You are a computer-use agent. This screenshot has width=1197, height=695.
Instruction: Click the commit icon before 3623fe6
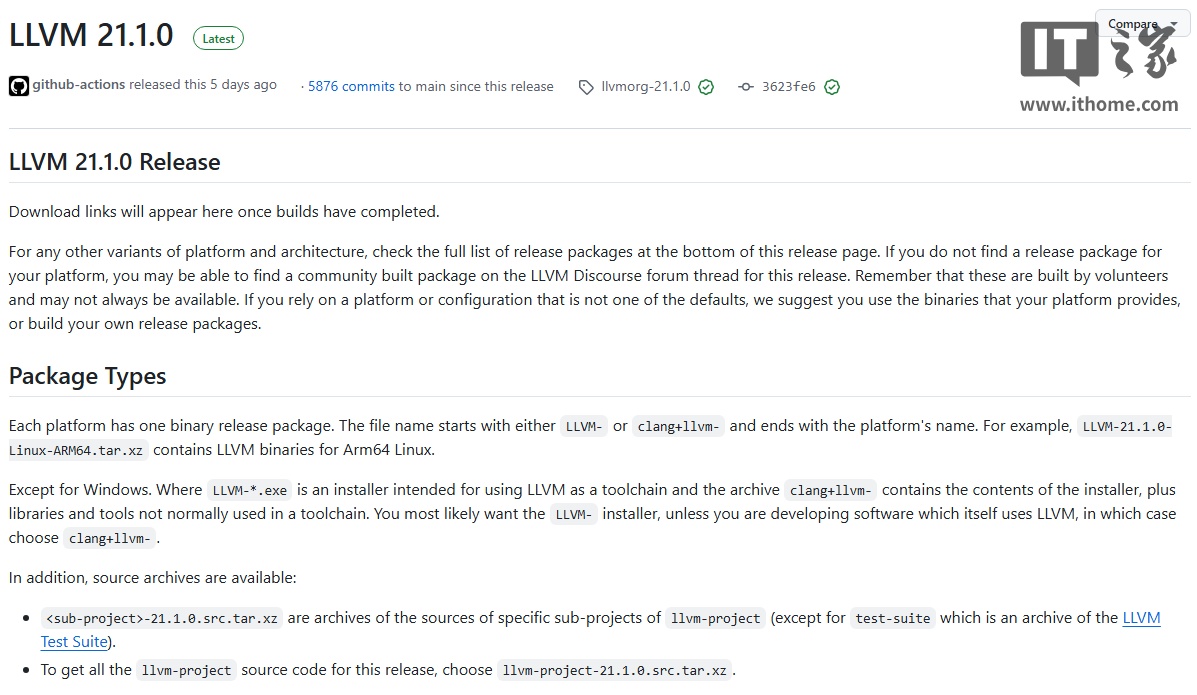746,87
